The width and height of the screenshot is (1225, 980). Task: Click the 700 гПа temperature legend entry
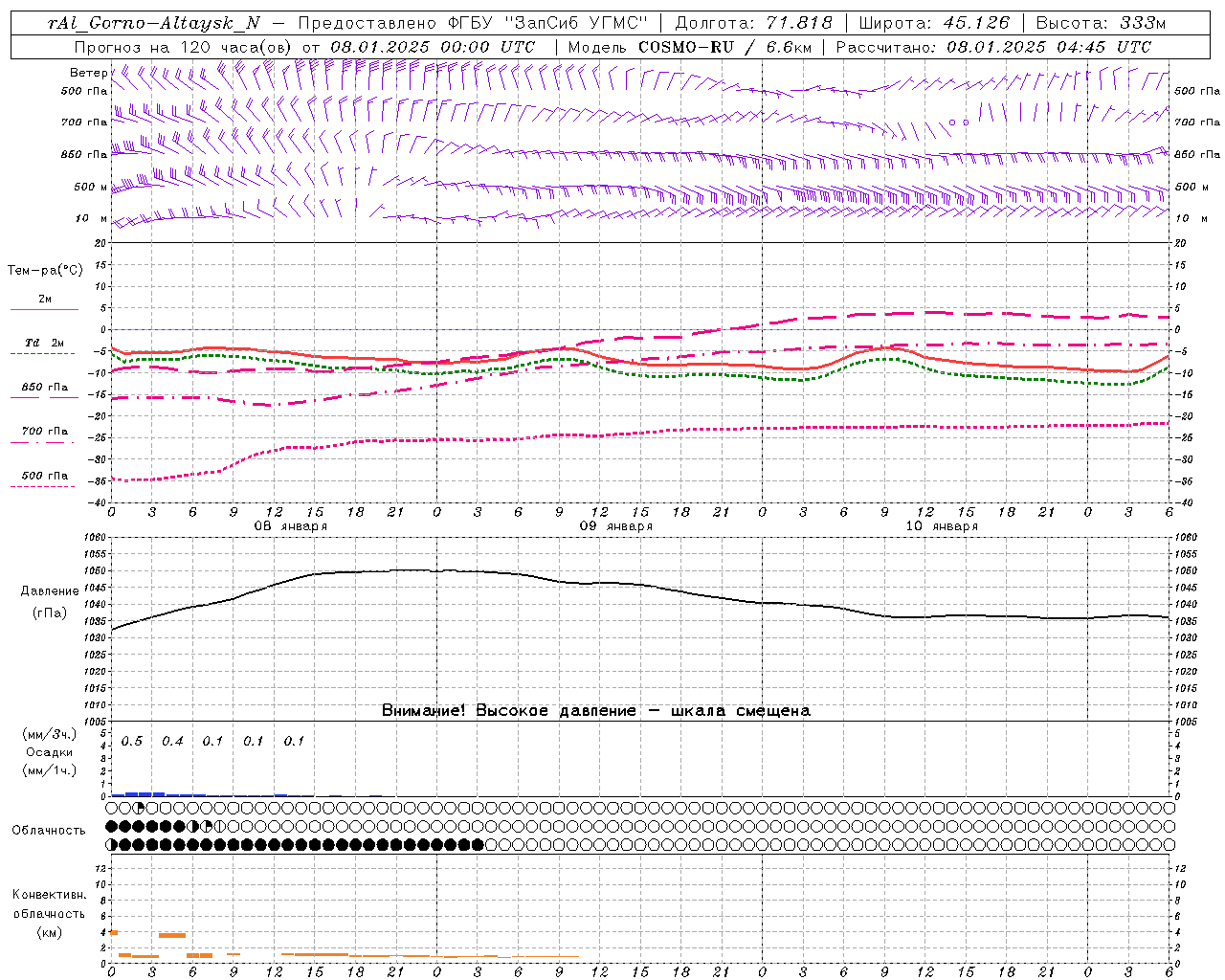(x=44, y=431)
